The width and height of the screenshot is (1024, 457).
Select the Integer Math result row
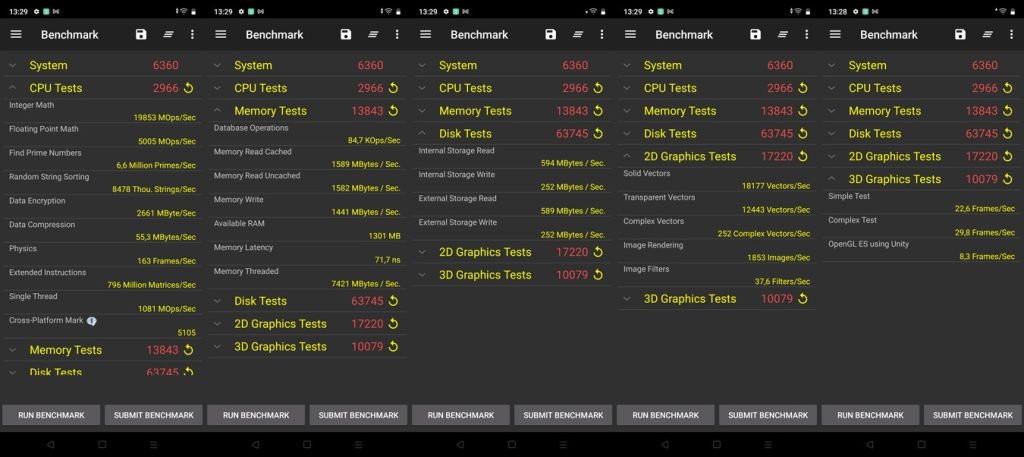point(103,111)
